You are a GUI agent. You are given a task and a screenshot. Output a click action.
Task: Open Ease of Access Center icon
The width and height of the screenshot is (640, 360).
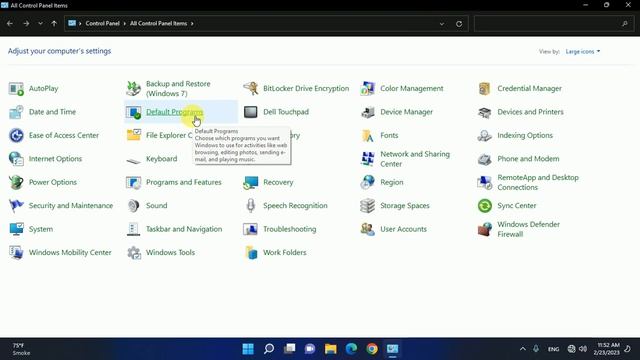tap(16, 135)
